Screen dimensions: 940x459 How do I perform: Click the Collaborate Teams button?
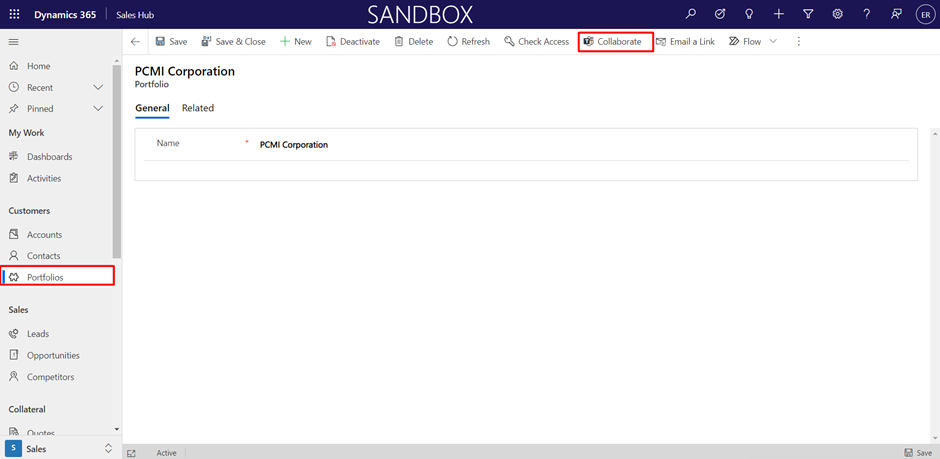click(612, 42)
